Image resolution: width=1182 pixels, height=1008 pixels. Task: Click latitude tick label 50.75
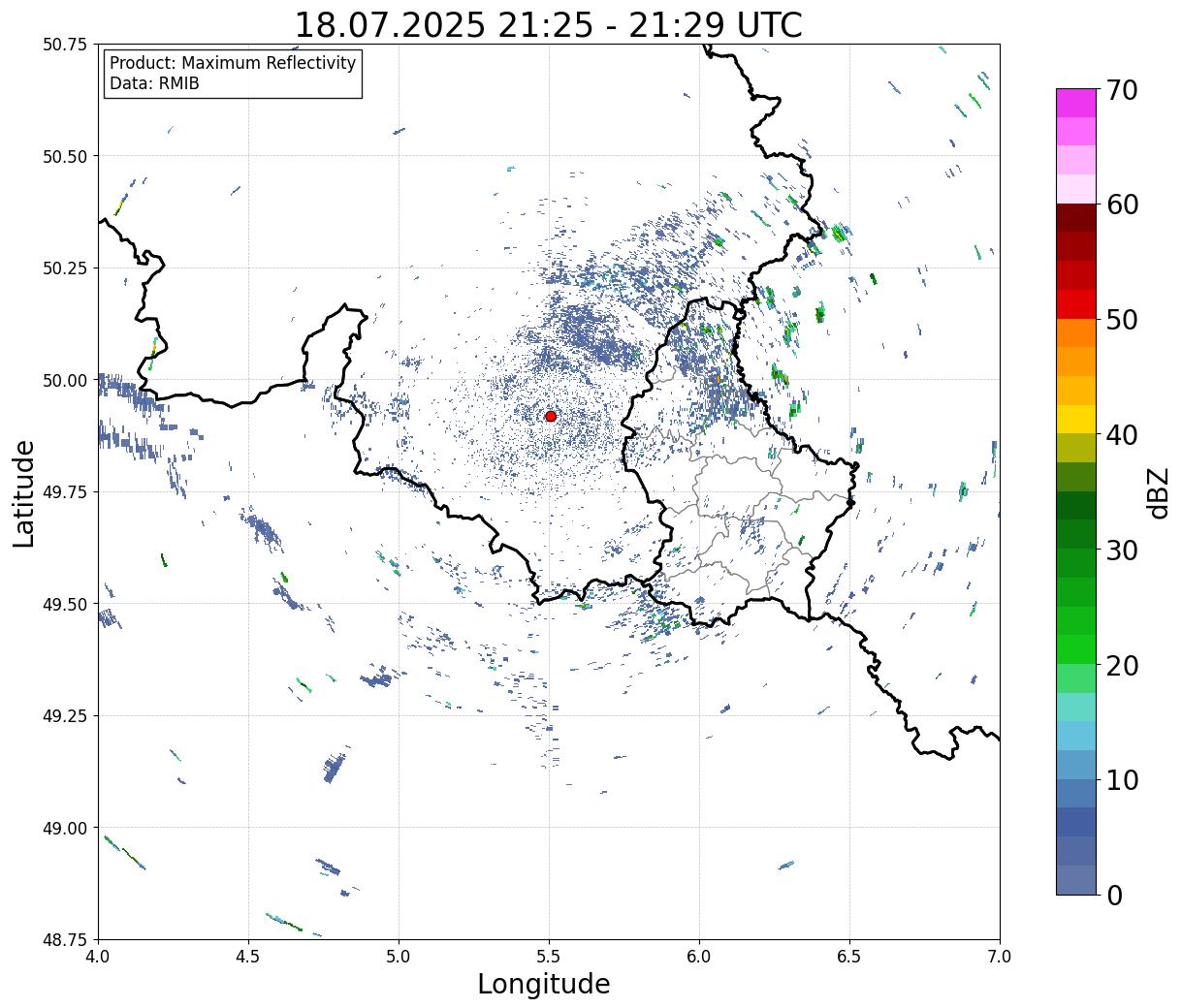[x=65, y=45]
